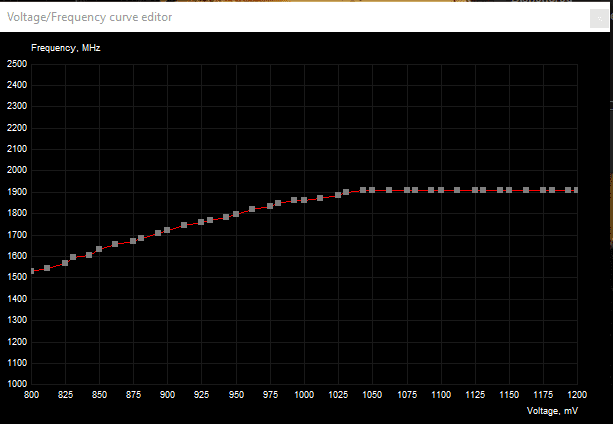Select the curve point at 975 mV

point(270,206)
